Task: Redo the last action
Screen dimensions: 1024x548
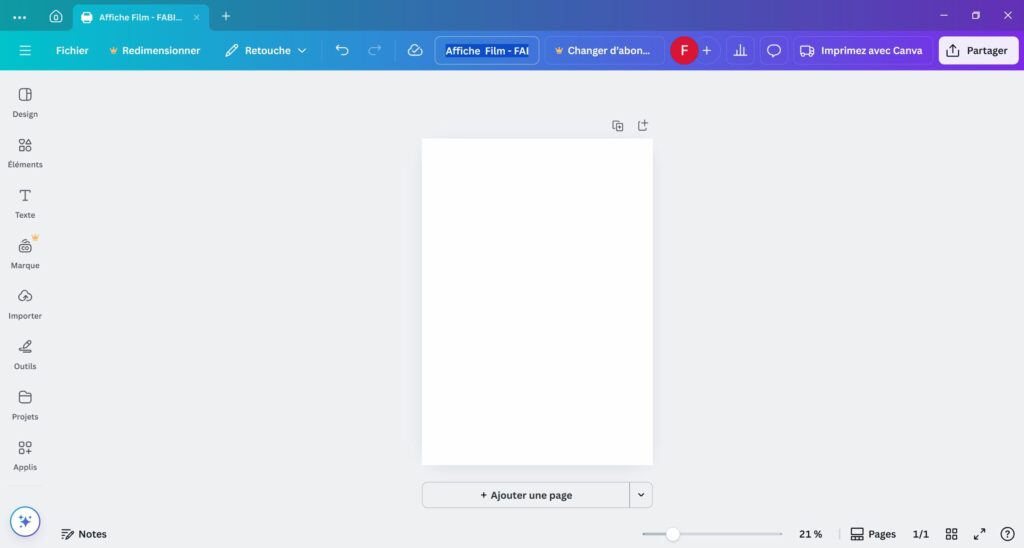Action: coord(374,50)
